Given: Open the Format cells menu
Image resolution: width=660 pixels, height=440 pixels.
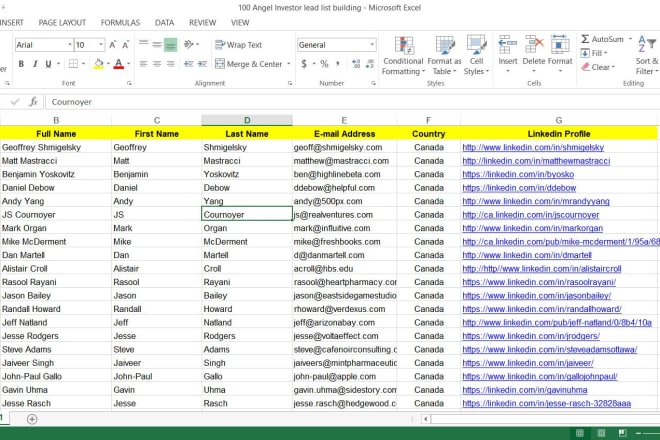Looking at the screenshot, I should [560, 54].
